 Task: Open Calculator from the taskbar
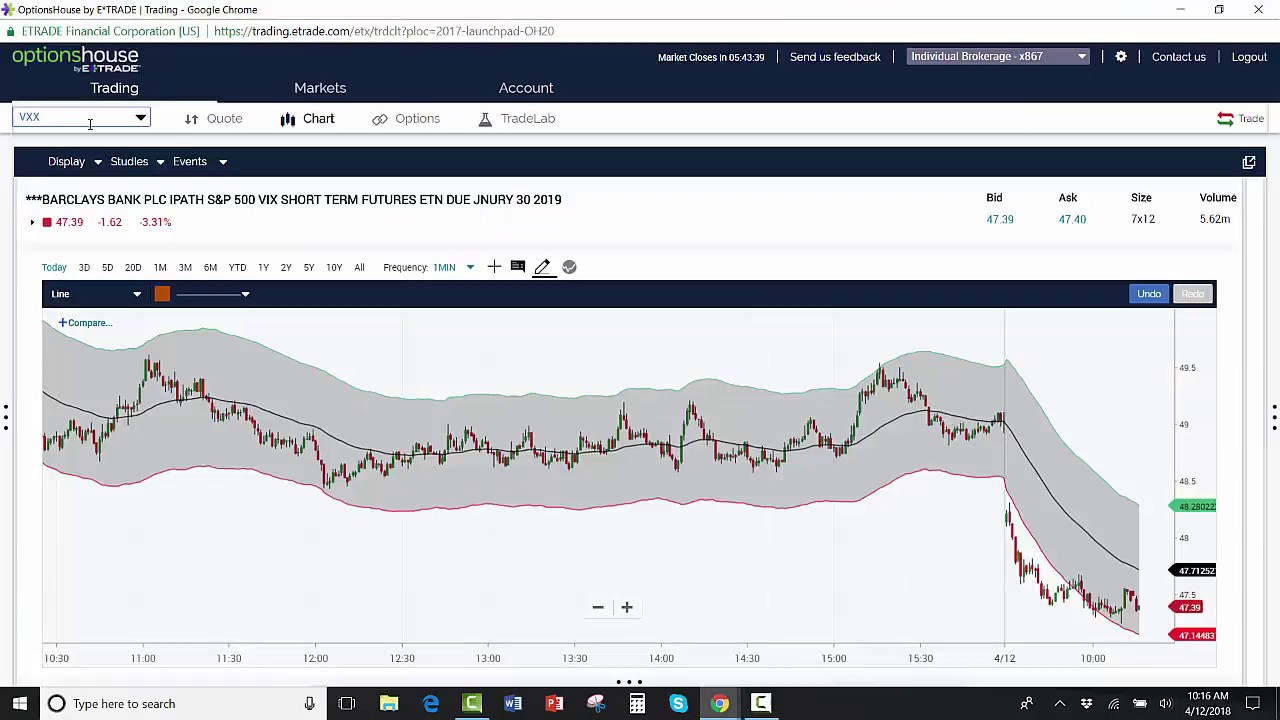(637, 704)
